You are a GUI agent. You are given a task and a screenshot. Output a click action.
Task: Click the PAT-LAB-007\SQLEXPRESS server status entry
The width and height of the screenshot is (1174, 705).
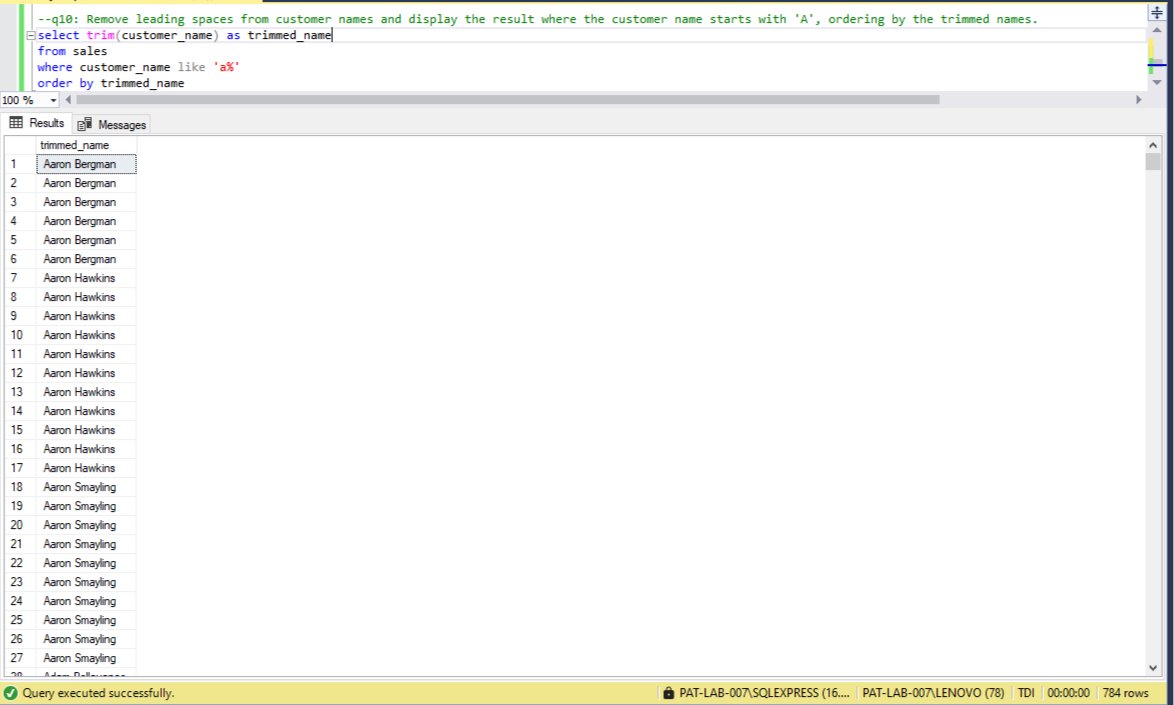(764, 693)
